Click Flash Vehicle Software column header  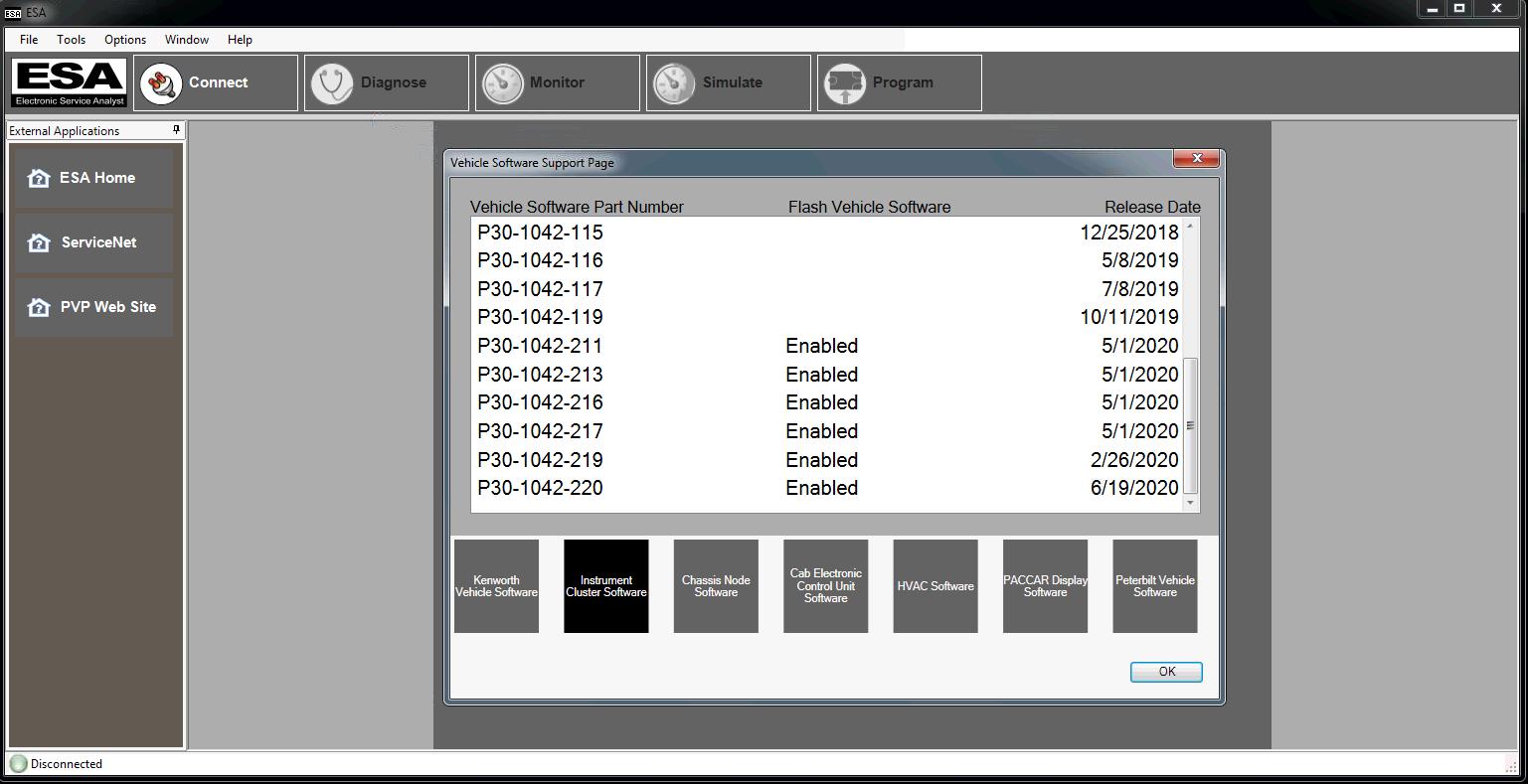click(870, 207)
